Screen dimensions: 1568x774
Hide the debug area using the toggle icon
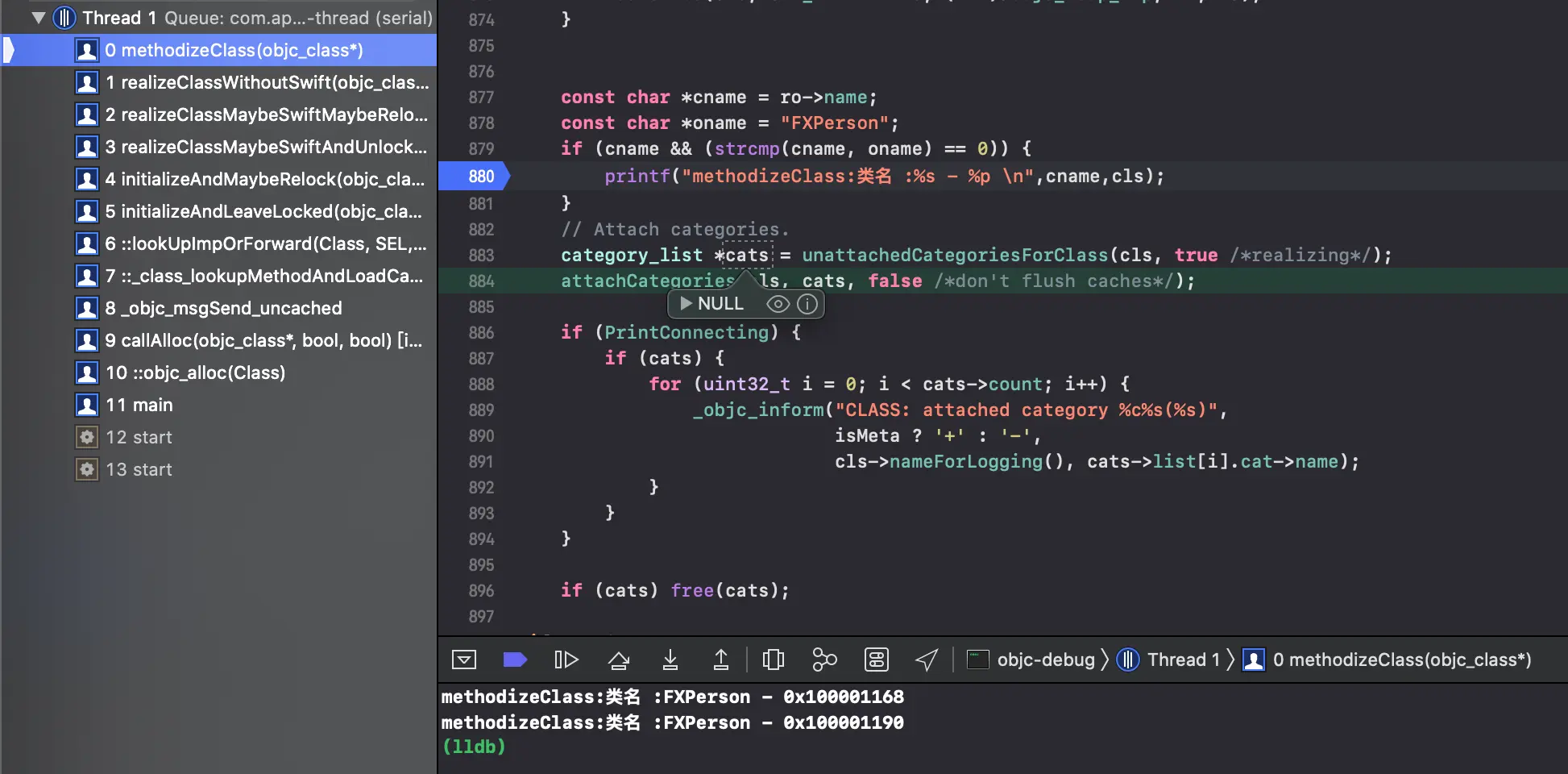(464, 660)
